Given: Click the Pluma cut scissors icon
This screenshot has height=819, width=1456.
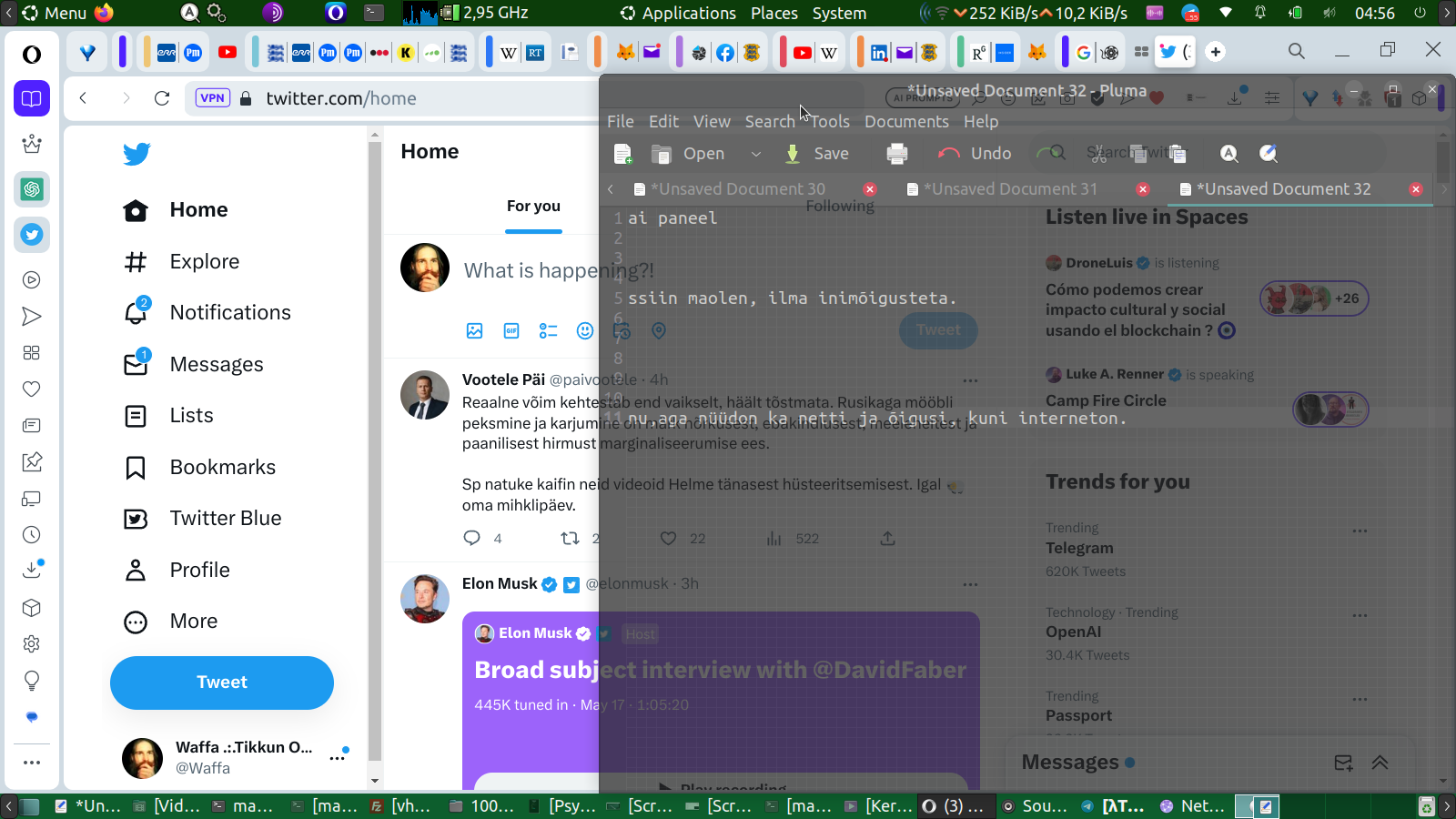Looking at the screenshot, I should [1100, 153].
